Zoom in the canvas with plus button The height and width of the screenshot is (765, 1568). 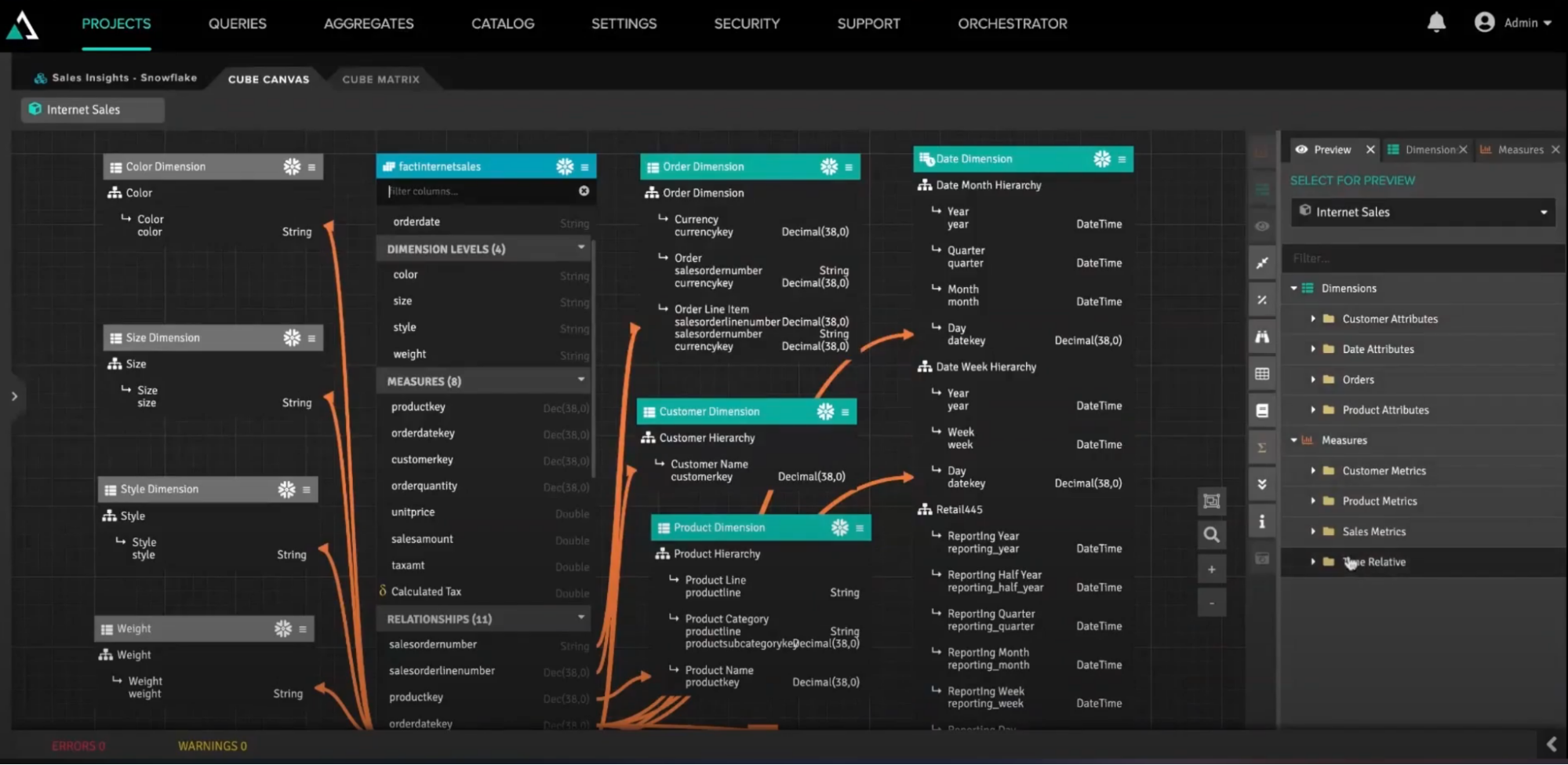1211,570
